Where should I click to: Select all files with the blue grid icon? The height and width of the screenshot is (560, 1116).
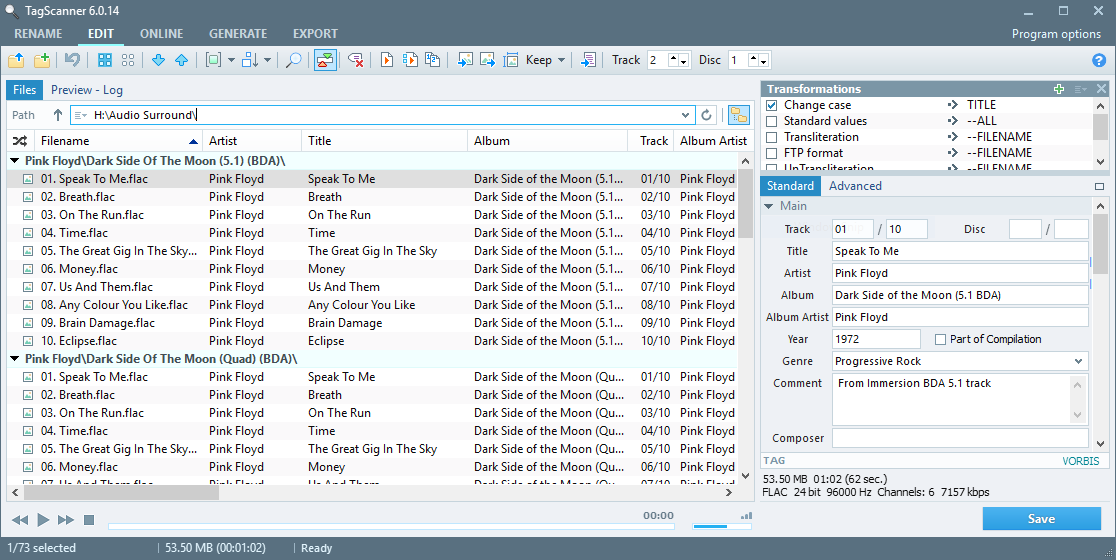click(x=105, y=60)
